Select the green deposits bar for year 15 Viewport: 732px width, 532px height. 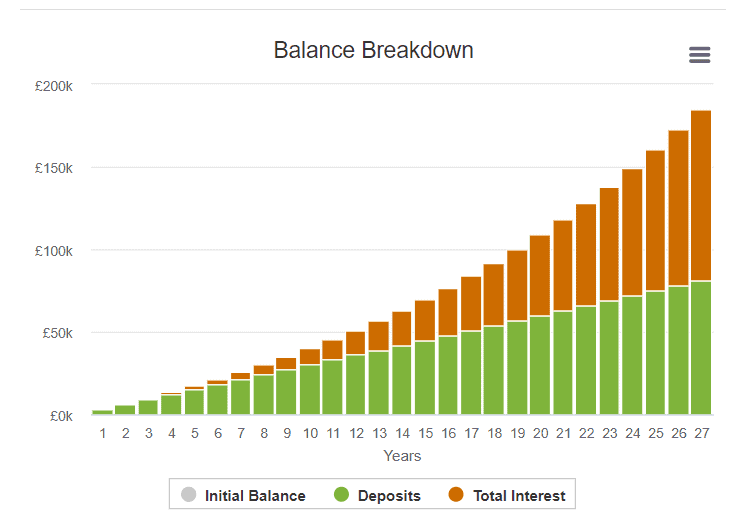click(425, 378)
